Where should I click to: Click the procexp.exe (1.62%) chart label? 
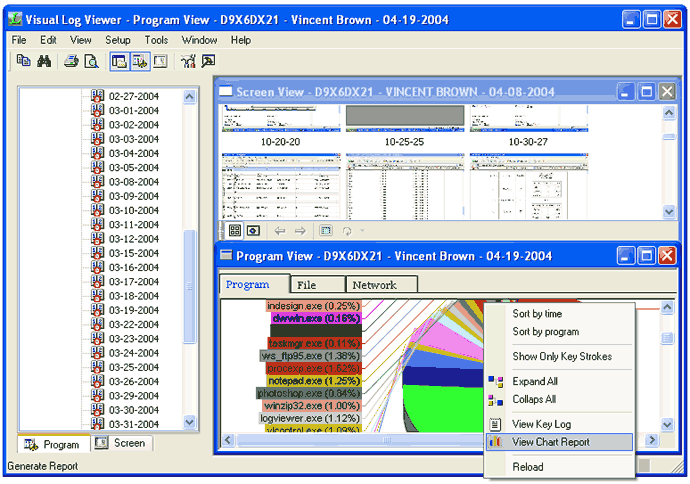coord(313,368)
